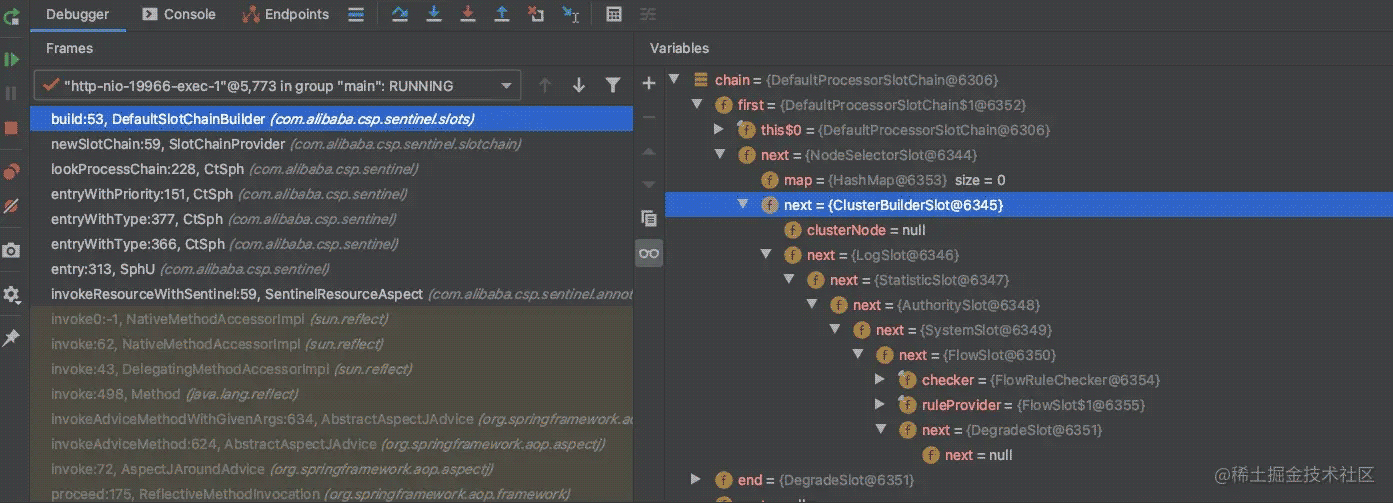Click the Step Into icon
The width and height of the screenshot is (1393, 503).
[x=434, y=14]
